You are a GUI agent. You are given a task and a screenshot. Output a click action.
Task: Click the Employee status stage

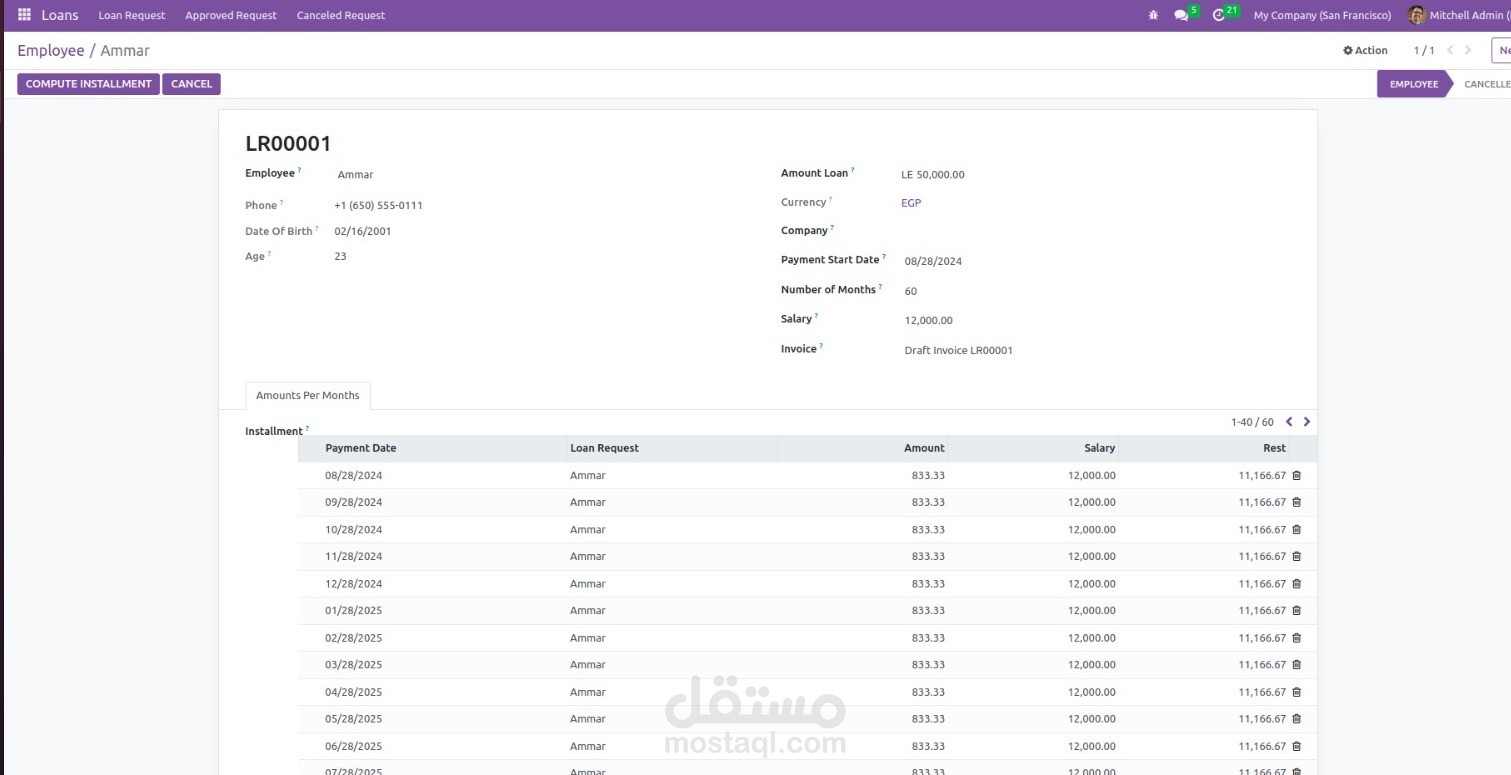click(1413, 84)
